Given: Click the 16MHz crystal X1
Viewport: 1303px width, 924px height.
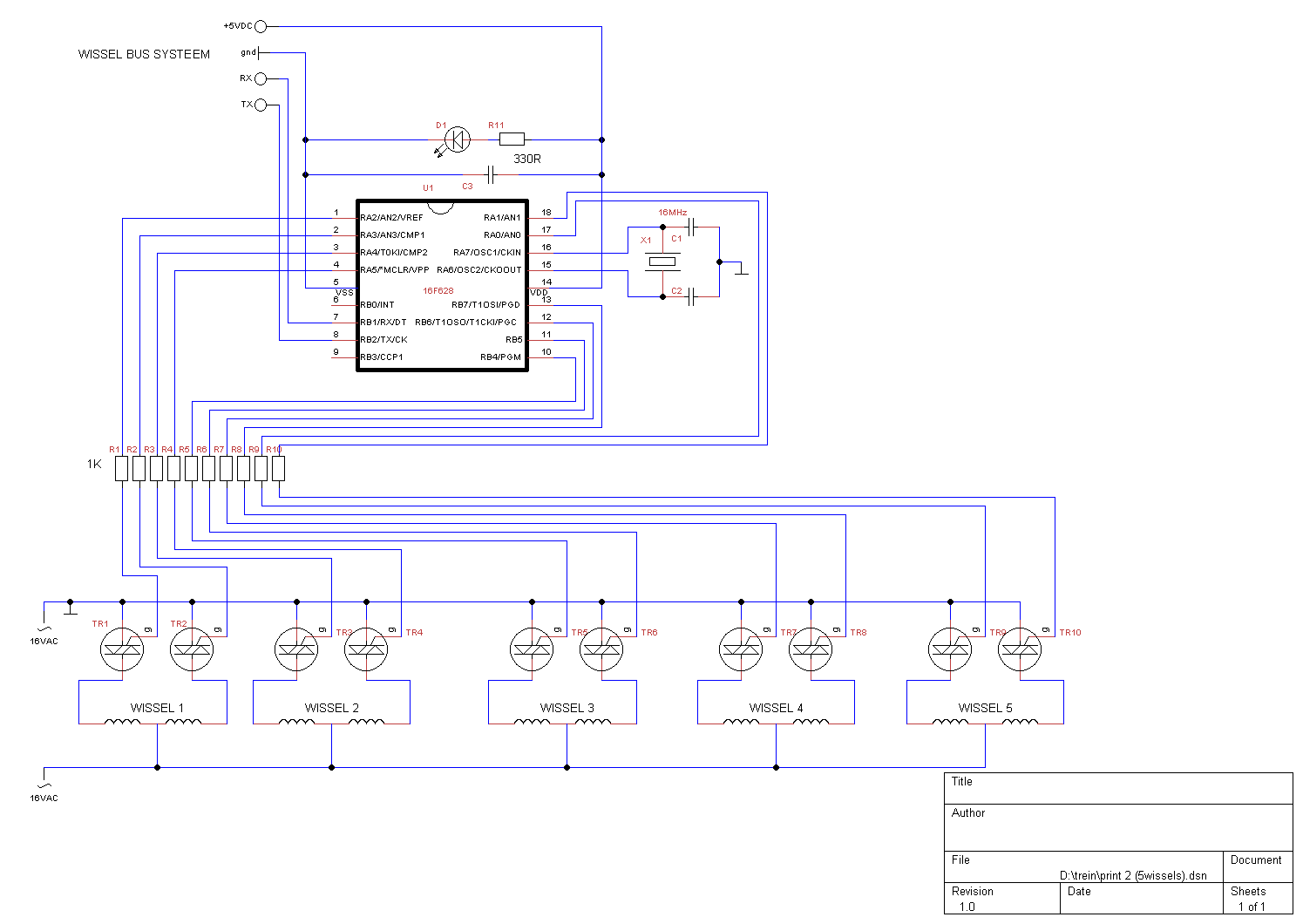Looking at the screenshot, I should (x=663, y=262).
